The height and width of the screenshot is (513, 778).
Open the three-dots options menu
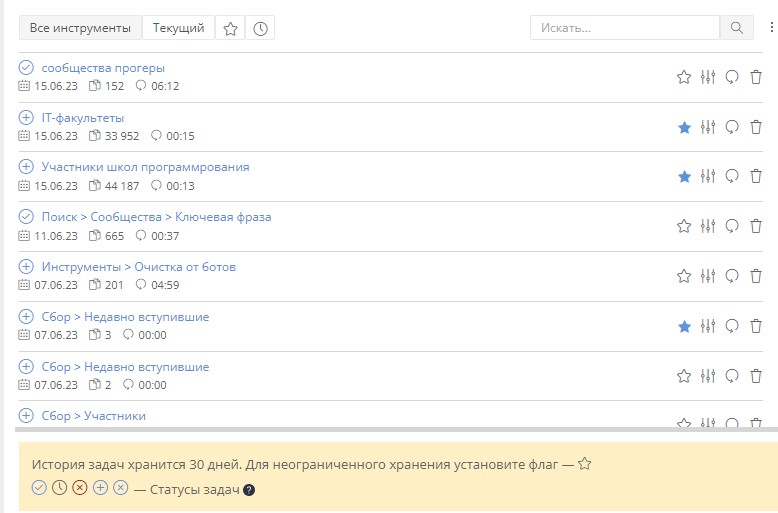(770, 28)
